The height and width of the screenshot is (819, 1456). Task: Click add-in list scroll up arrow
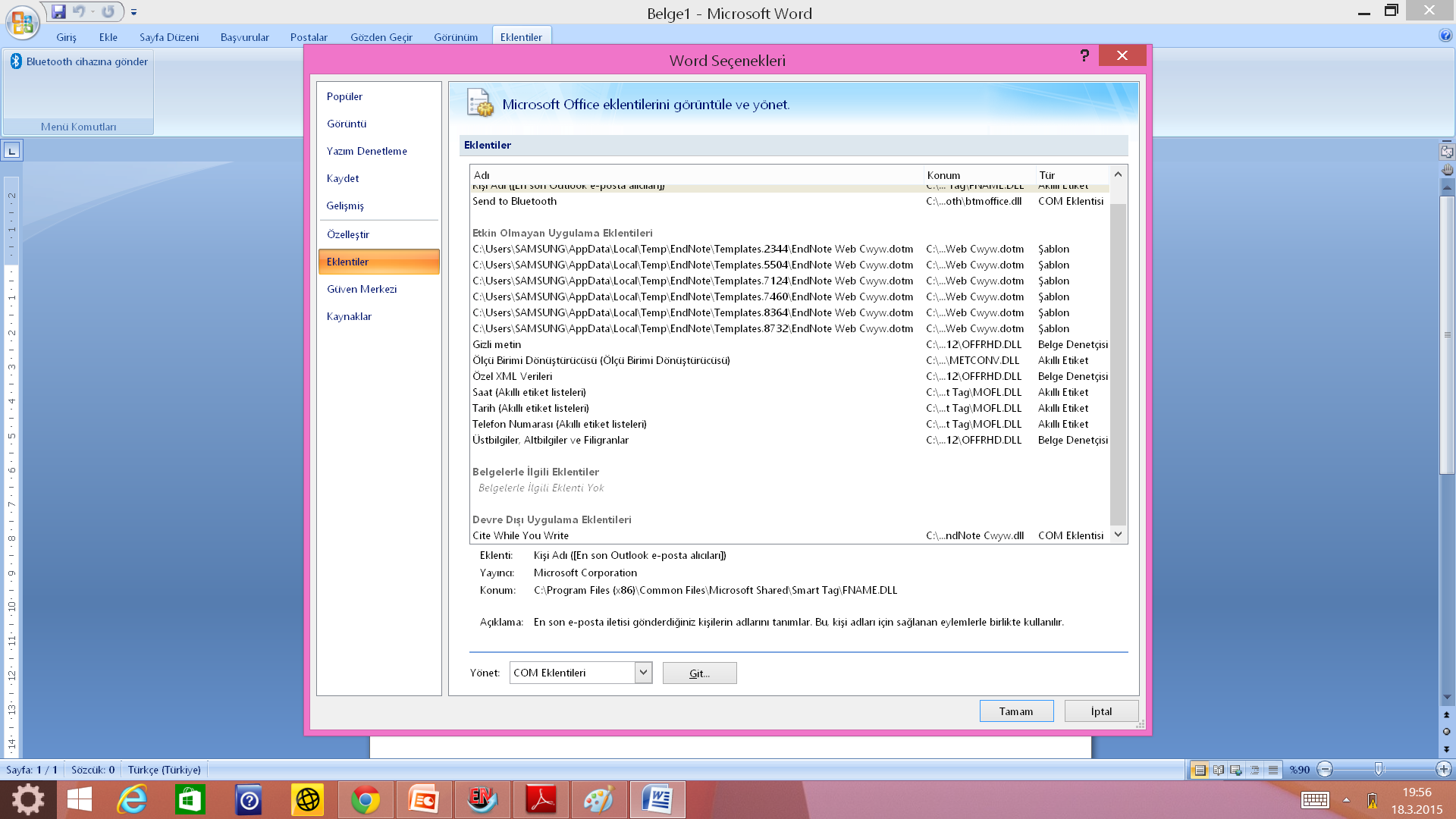coord(1118,174)
